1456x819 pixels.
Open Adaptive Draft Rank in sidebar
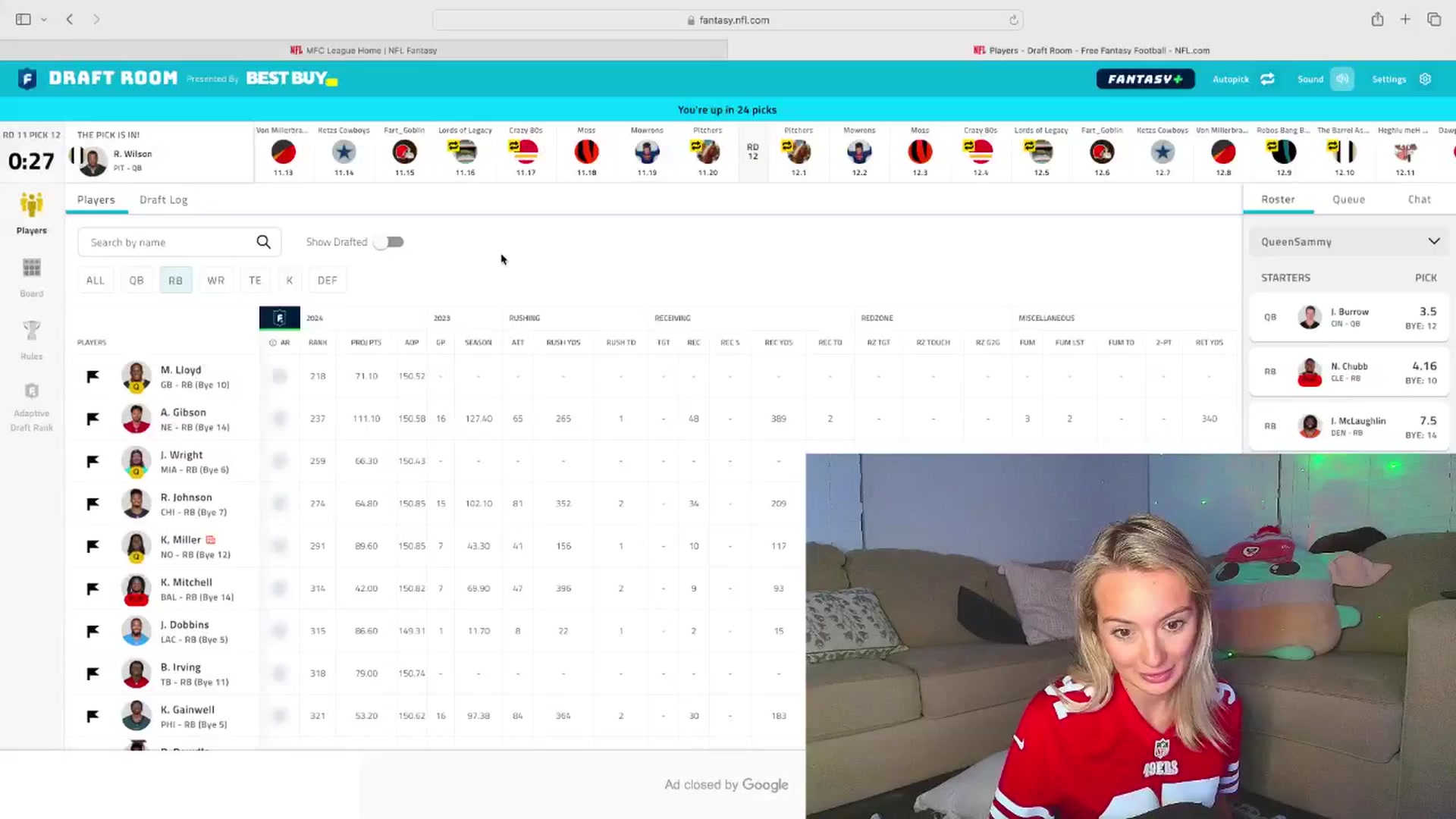coord(31,407)
